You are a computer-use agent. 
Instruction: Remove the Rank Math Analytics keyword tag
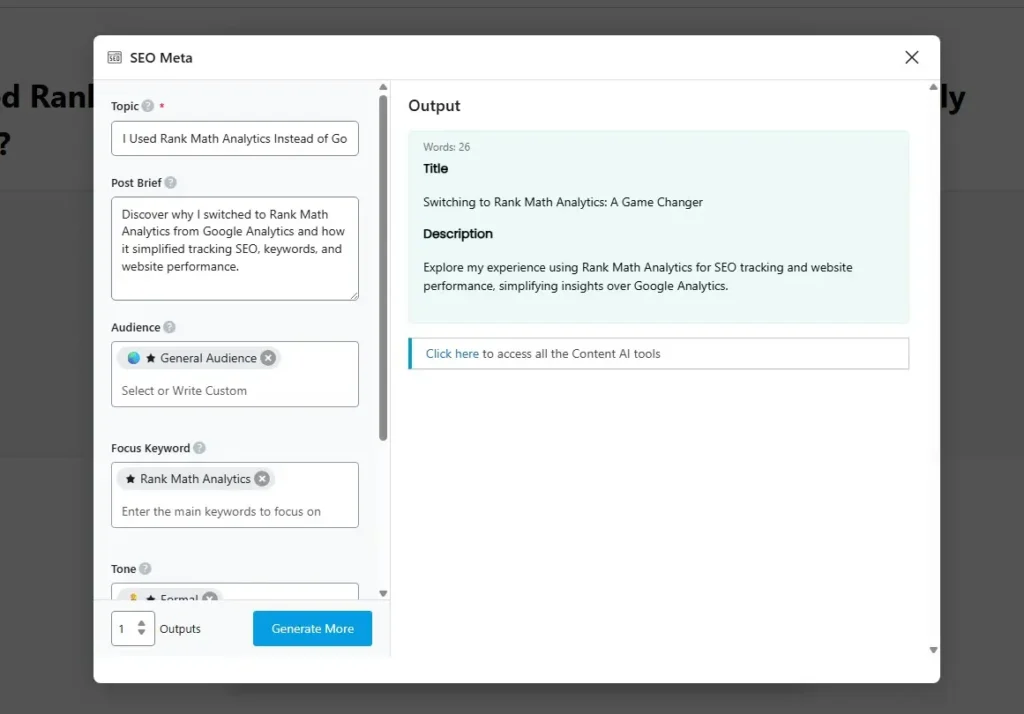coord(262,479)
